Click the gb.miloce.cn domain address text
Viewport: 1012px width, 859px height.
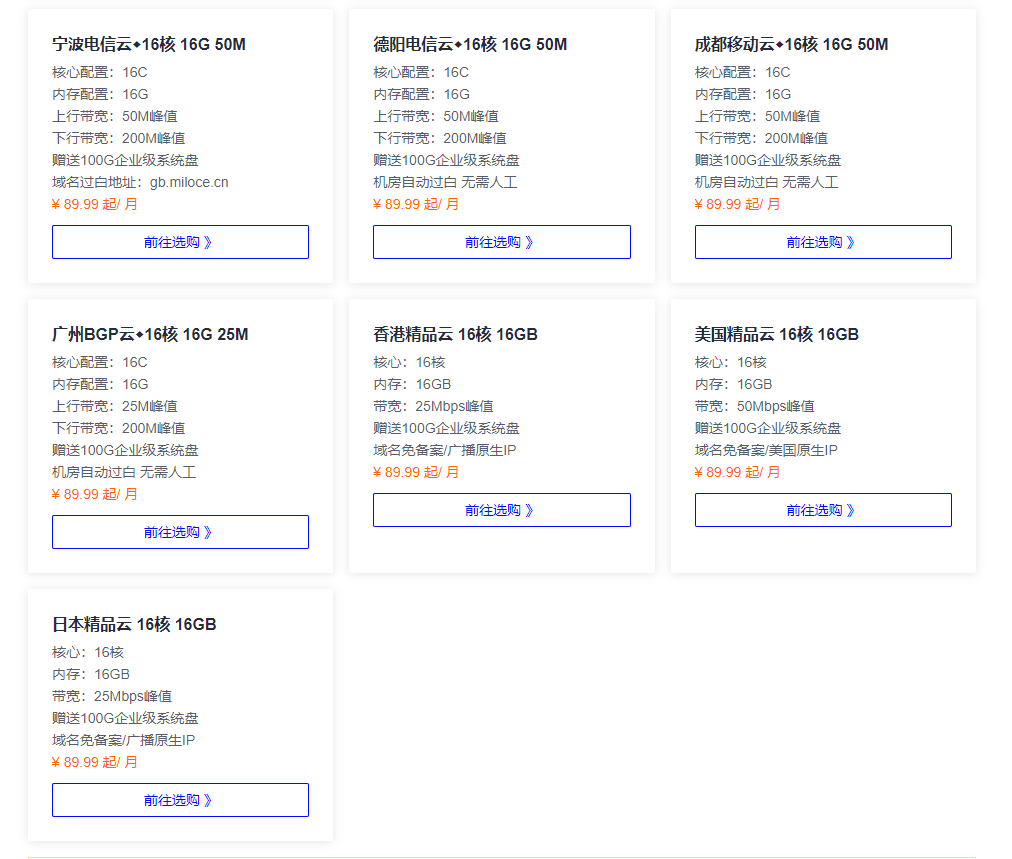point(189,182)
